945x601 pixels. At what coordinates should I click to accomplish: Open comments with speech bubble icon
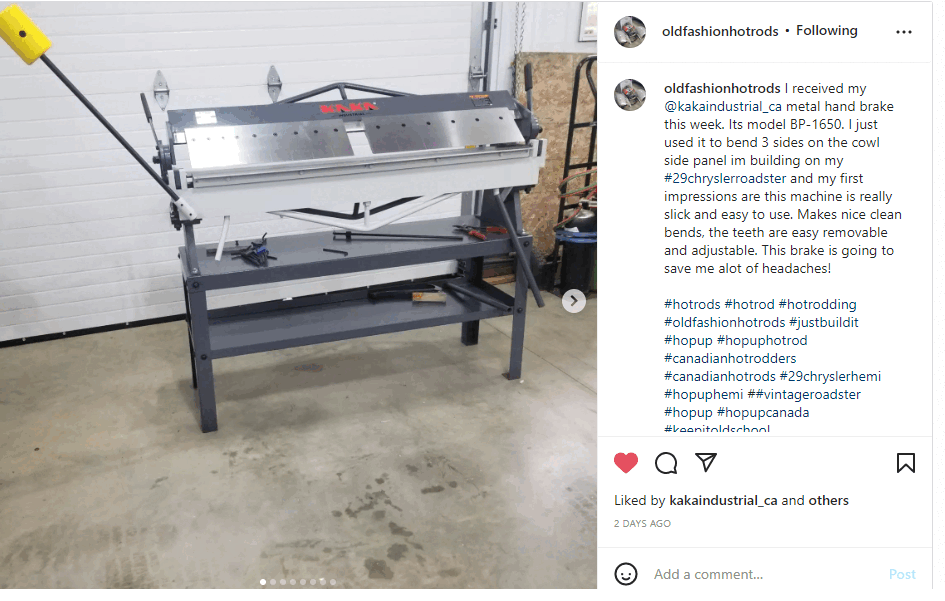tap(666, 463)
